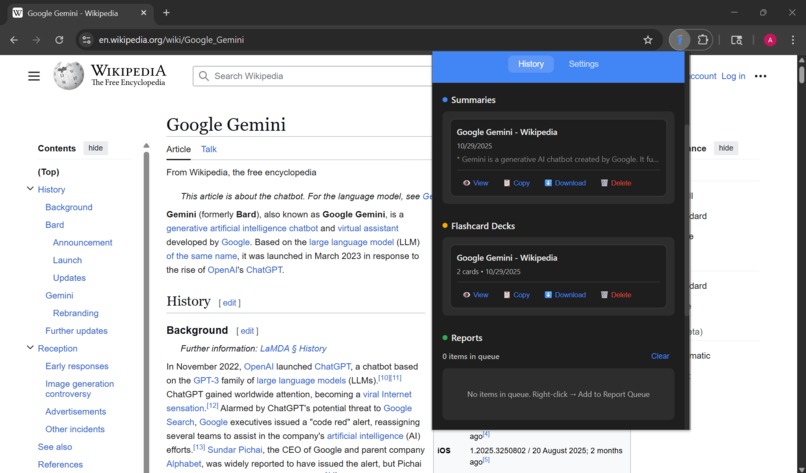Go to (Top) in contents

[48, 172]
